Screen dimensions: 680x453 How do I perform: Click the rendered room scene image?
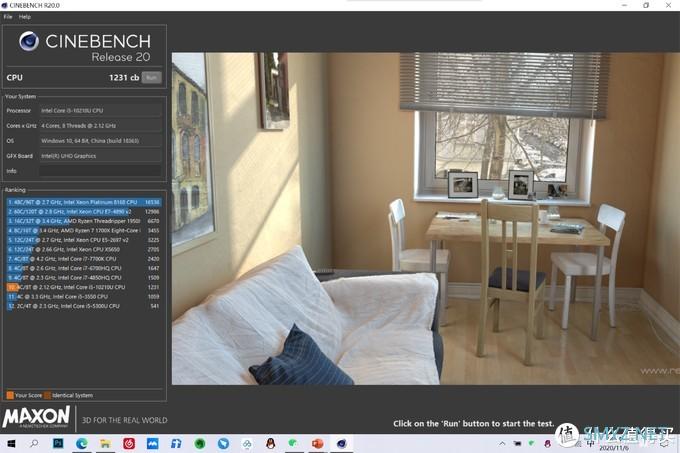425,219
